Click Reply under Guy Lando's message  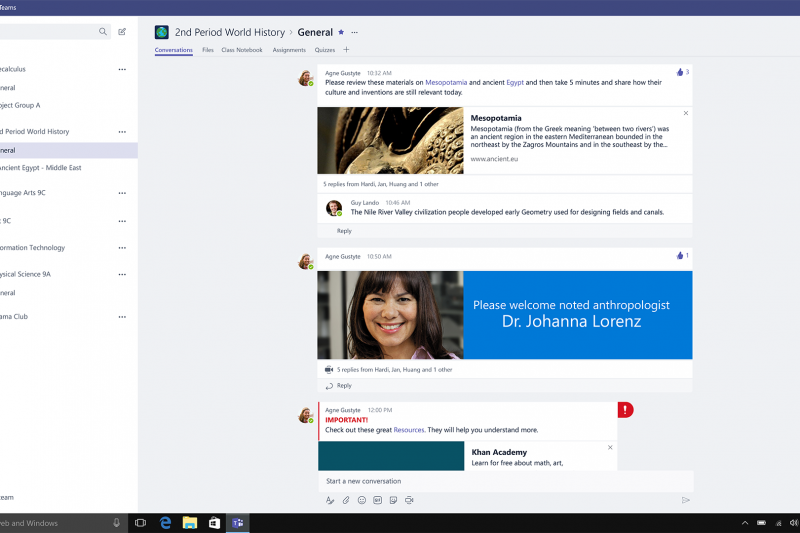click(x=344, y=231)
